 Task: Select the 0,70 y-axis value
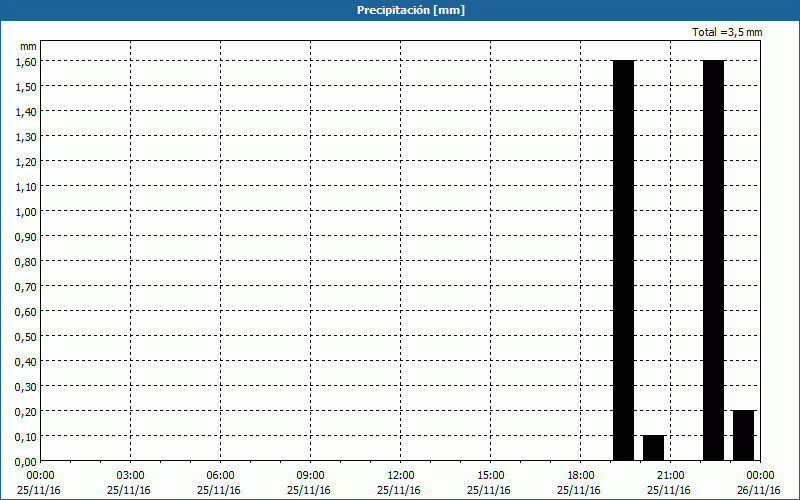point(26,286)
